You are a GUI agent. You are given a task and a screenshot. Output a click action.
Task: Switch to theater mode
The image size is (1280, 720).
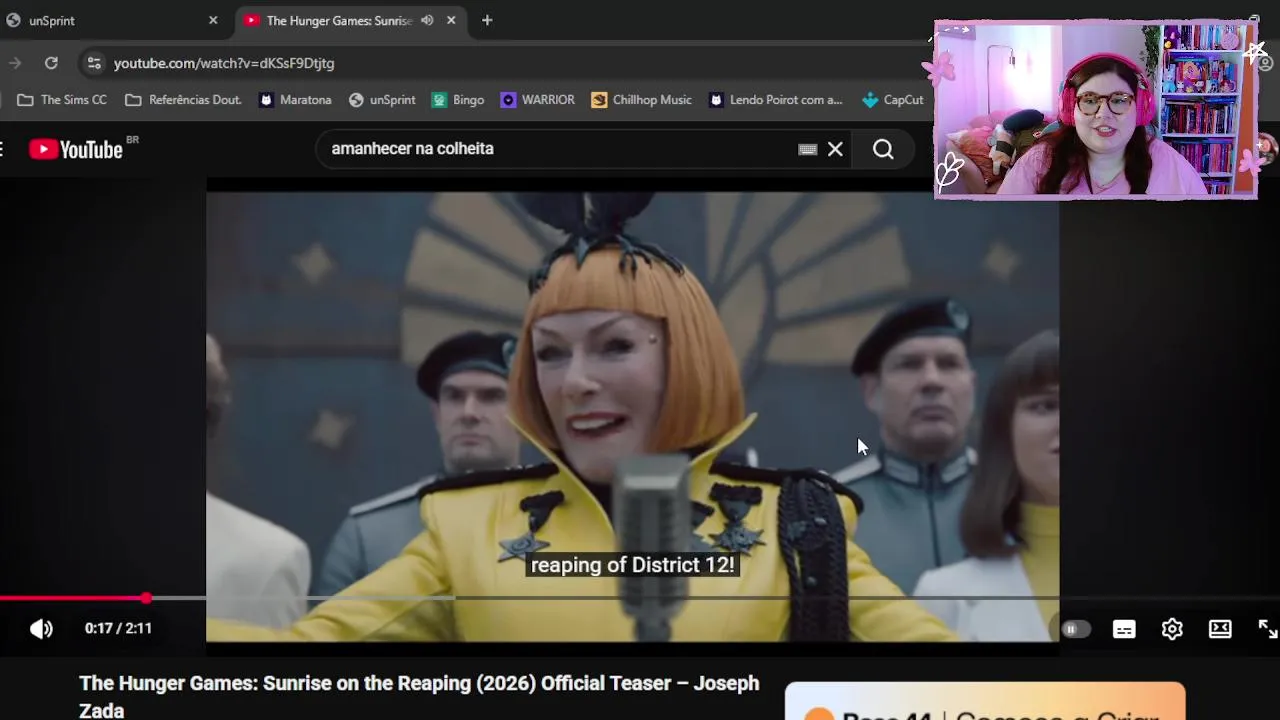point(1220,629)
